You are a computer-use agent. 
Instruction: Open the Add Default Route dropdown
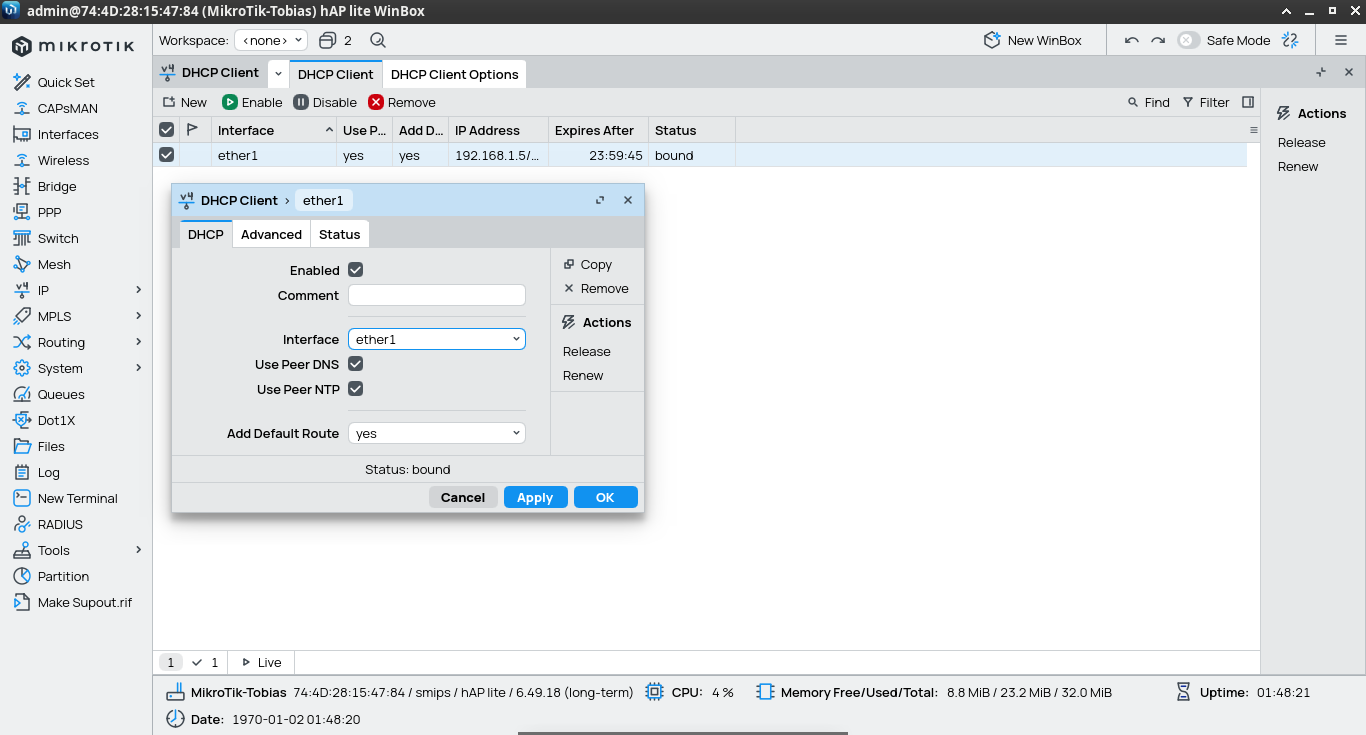click(x=436, y=433)
